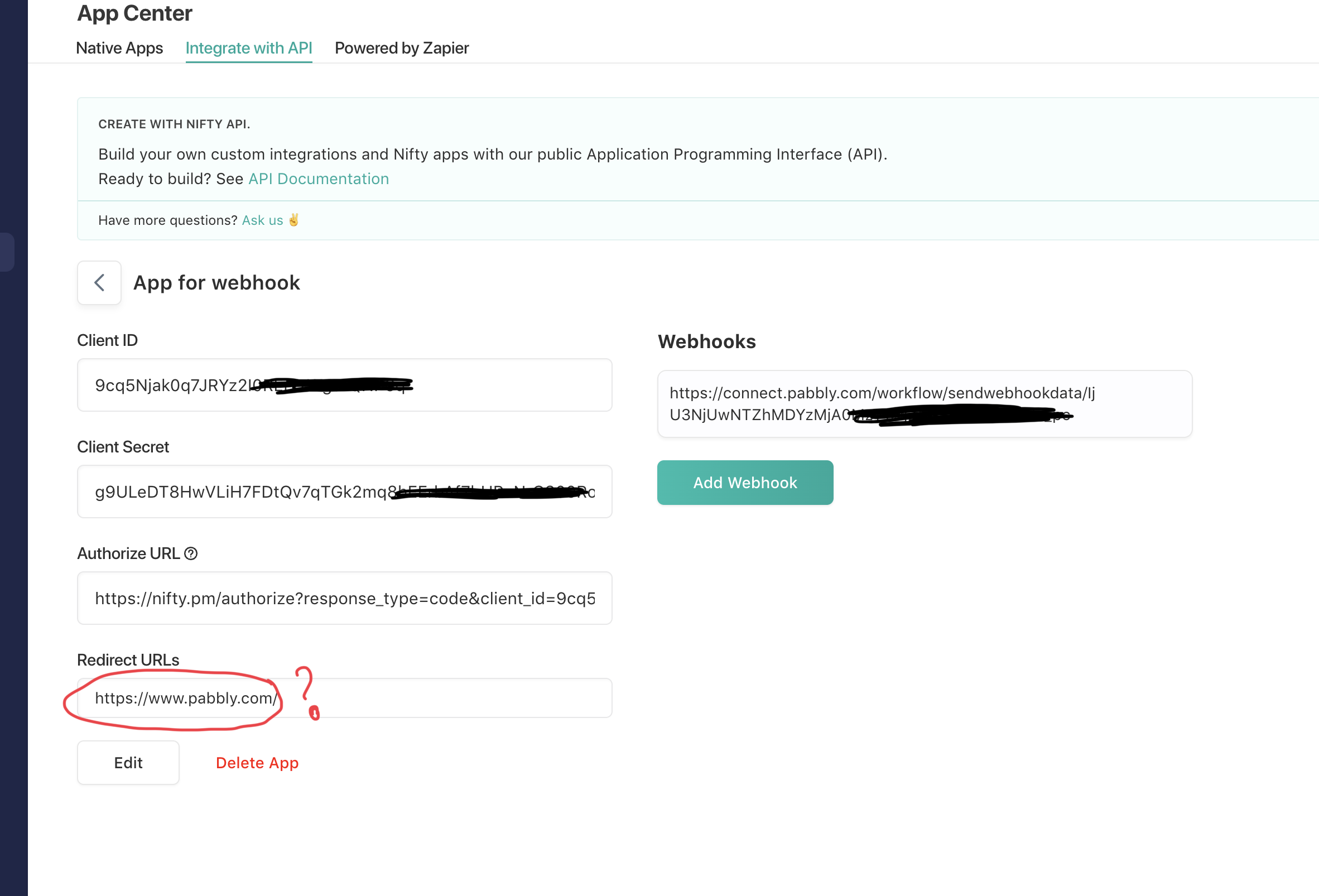Click the Client ID input field
1319x896 pixels.
(x=345, y=385)
